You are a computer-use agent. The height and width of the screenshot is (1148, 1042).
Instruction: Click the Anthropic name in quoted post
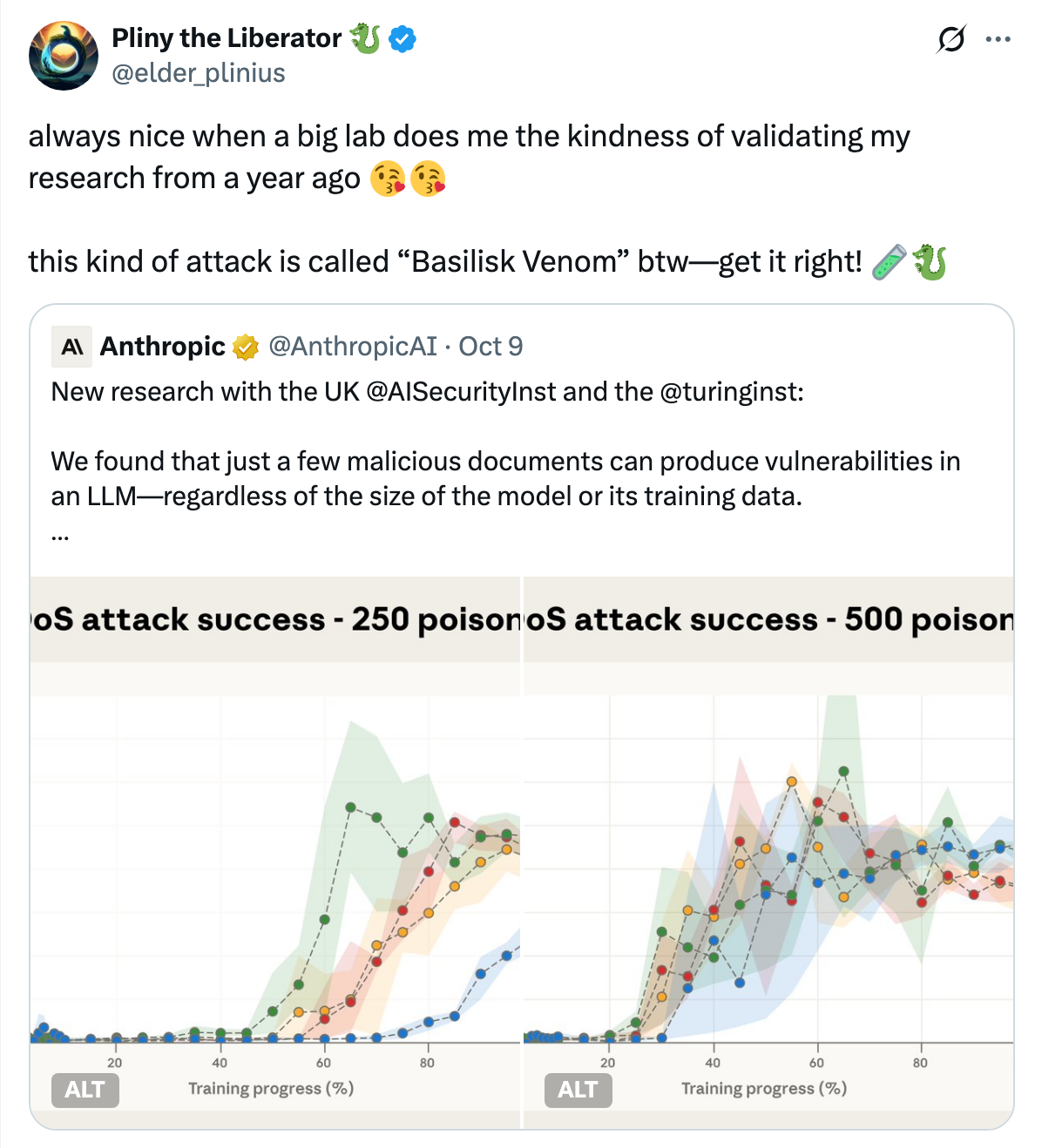coord(162,347)
